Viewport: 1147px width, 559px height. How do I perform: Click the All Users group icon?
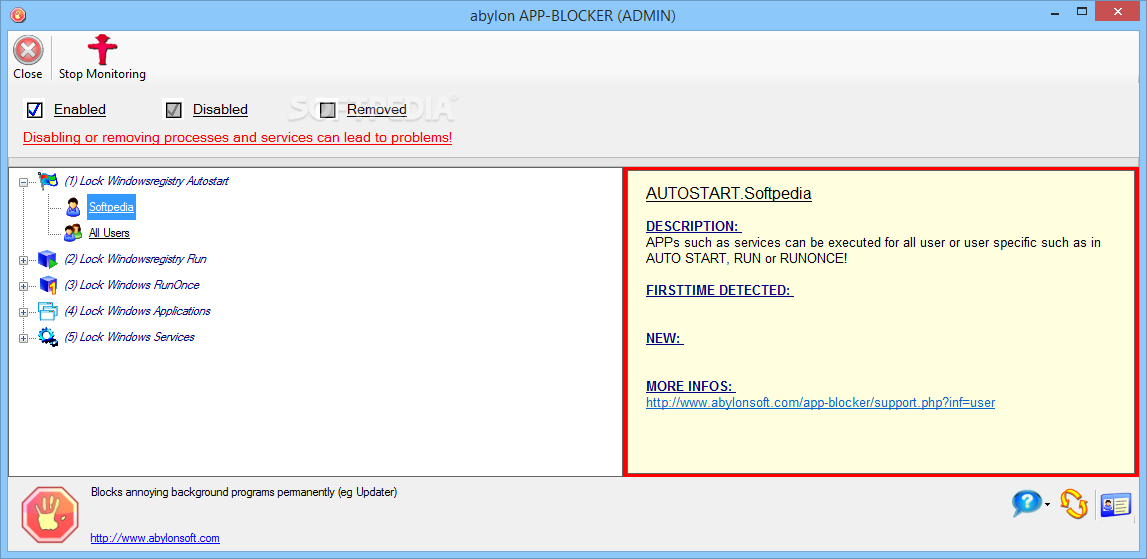(73, 233)
